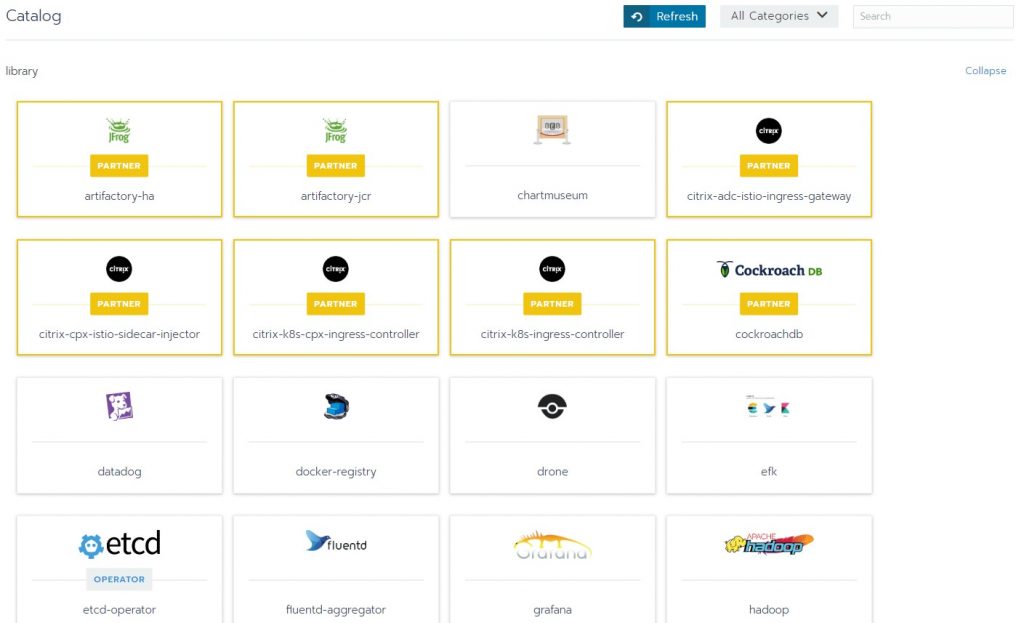Screen dimensions: 1024x623
Task: Click PARTNER badge on cockroachdb card
Action: click(x=769, y=304)
